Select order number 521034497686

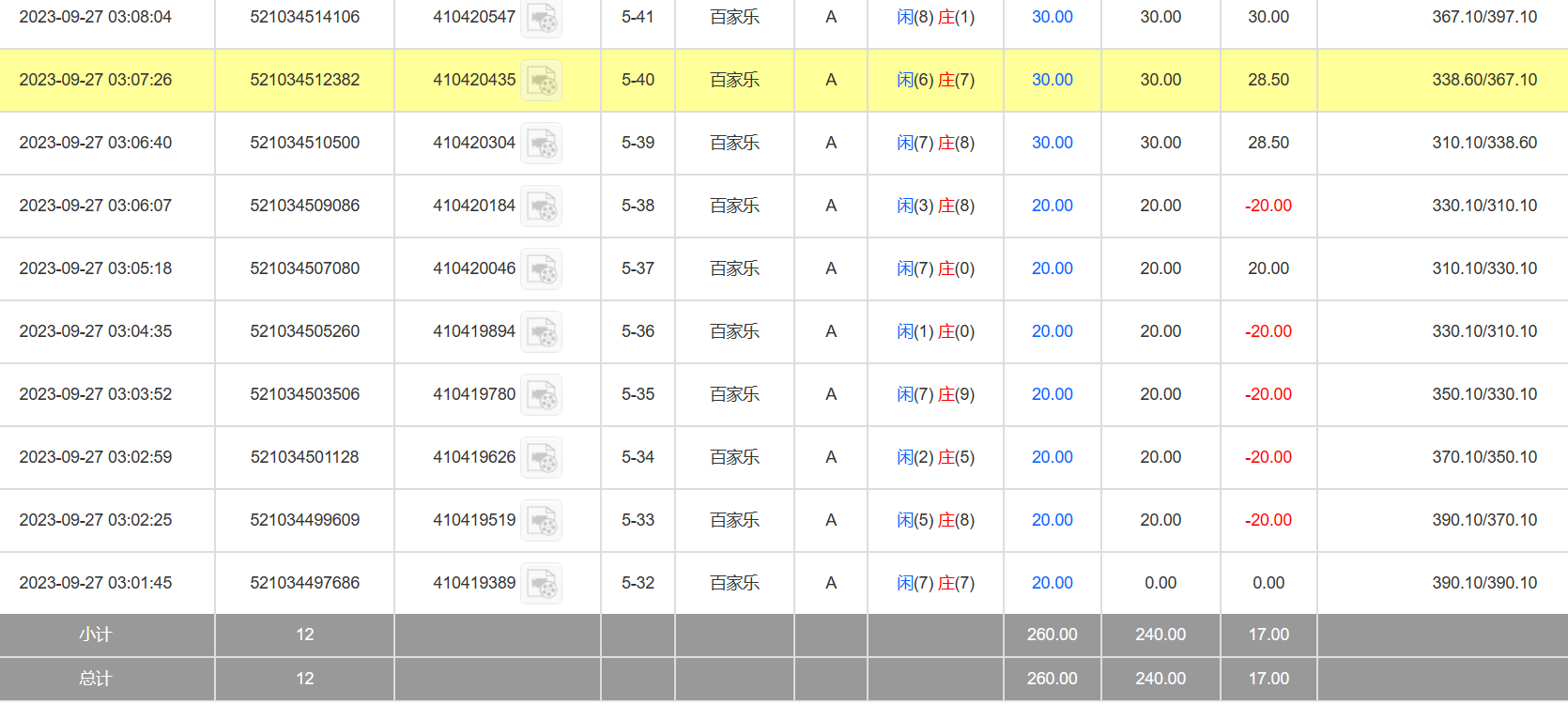(304, 583)
